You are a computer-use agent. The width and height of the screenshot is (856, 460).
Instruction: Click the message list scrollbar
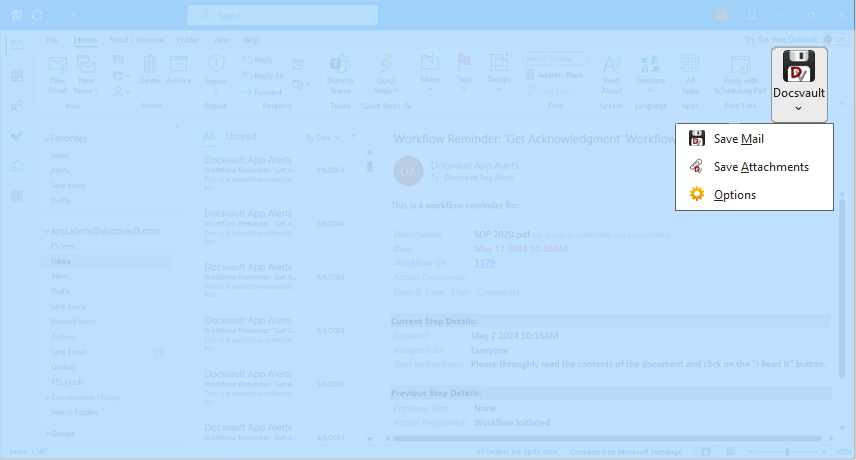coord(370,166)
